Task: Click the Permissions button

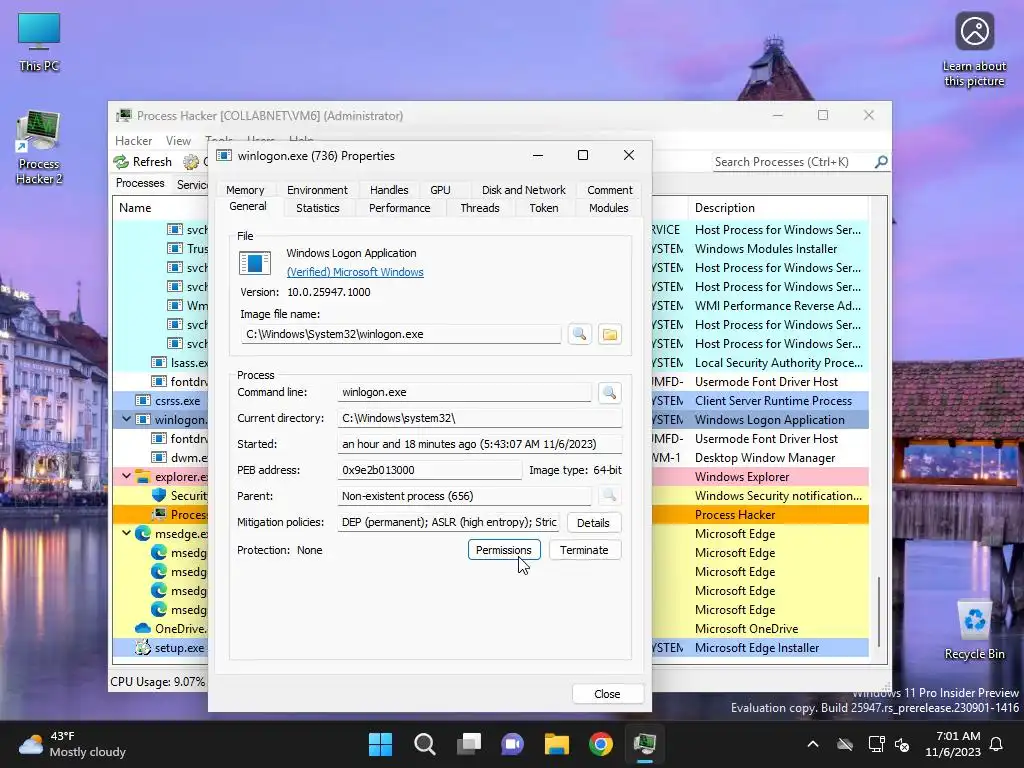Action: pyautogui.click(x=504, y=550)
